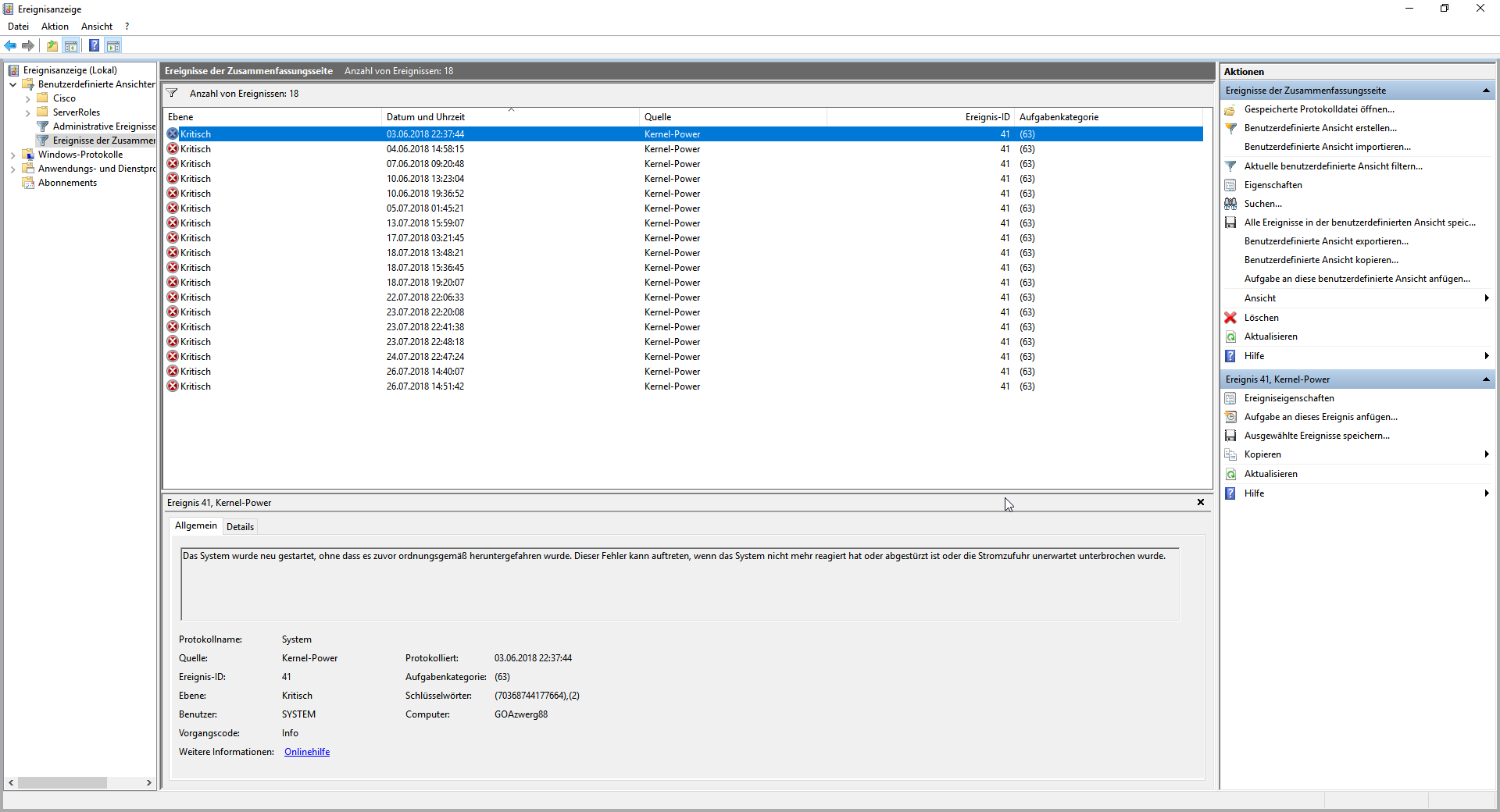Open the Kopieren submenu arrow in actions
This screenshot has height=812, width=1500.
pos(1486,454)
